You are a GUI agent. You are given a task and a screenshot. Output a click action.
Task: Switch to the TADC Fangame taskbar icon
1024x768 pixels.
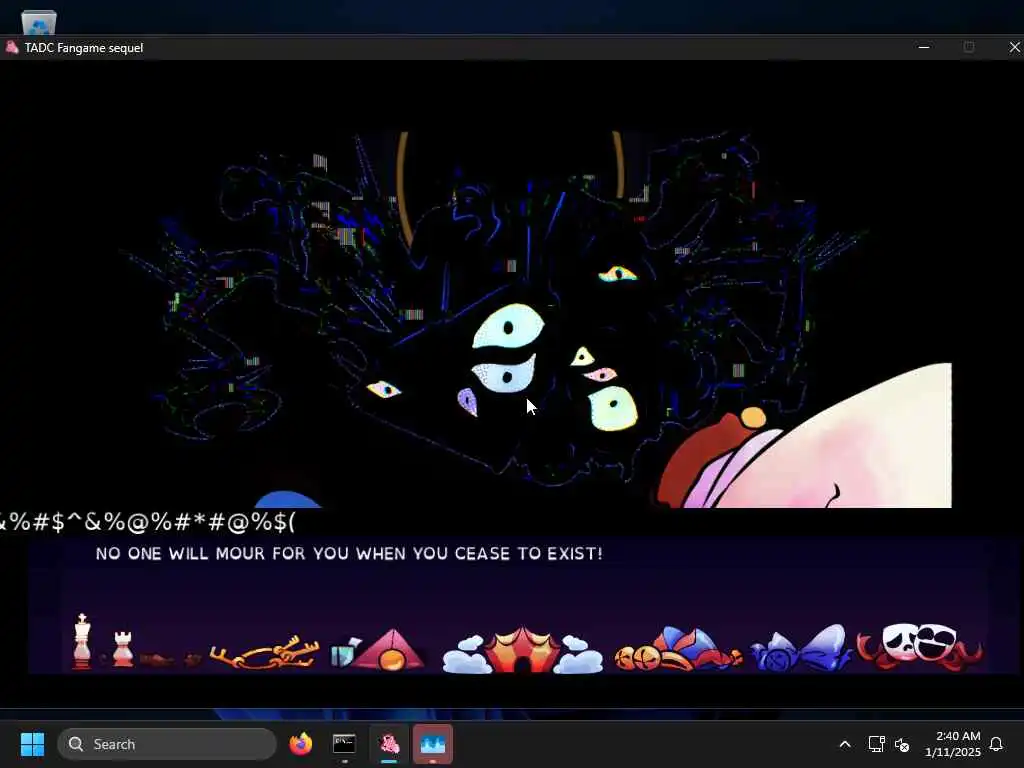click(389, 744)
